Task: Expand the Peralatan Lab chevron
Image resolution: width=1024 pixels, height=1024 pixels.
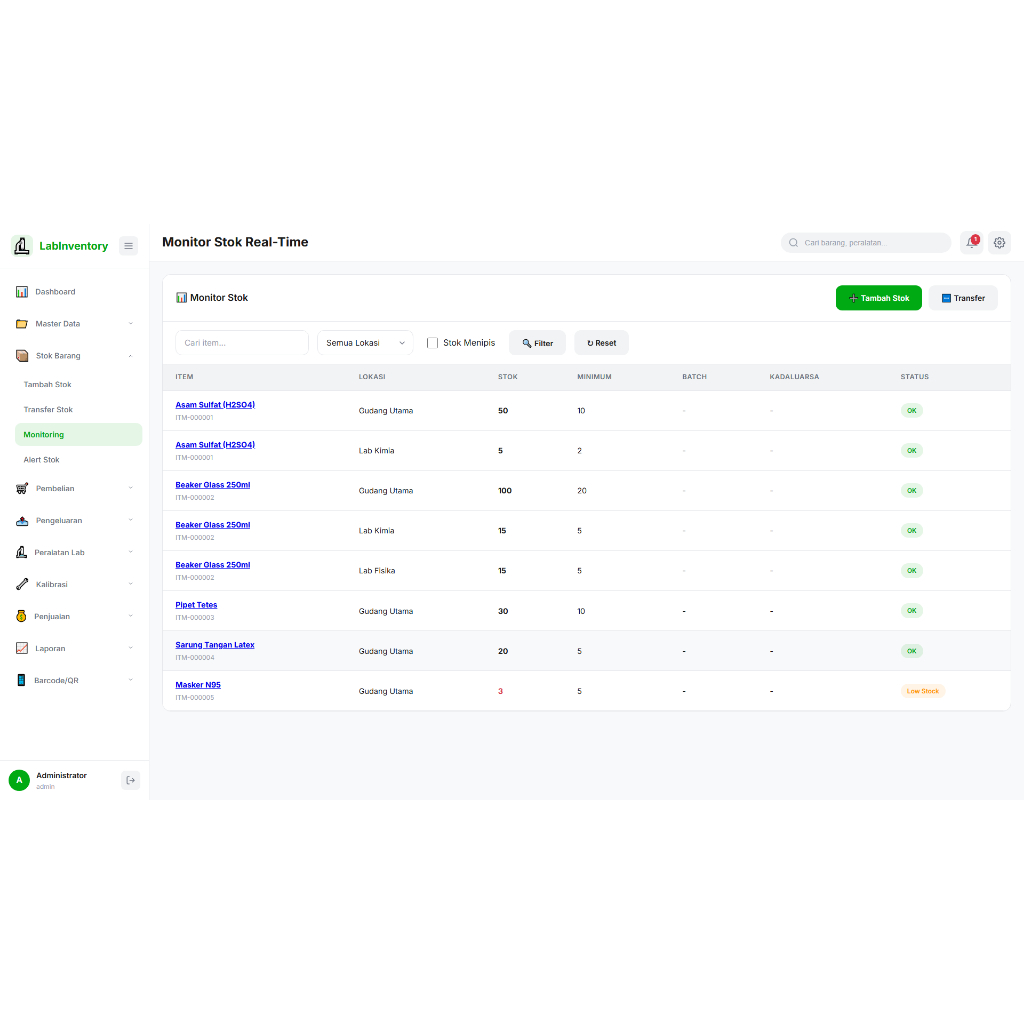Action: pyautogui.click(x=131, y=552)
